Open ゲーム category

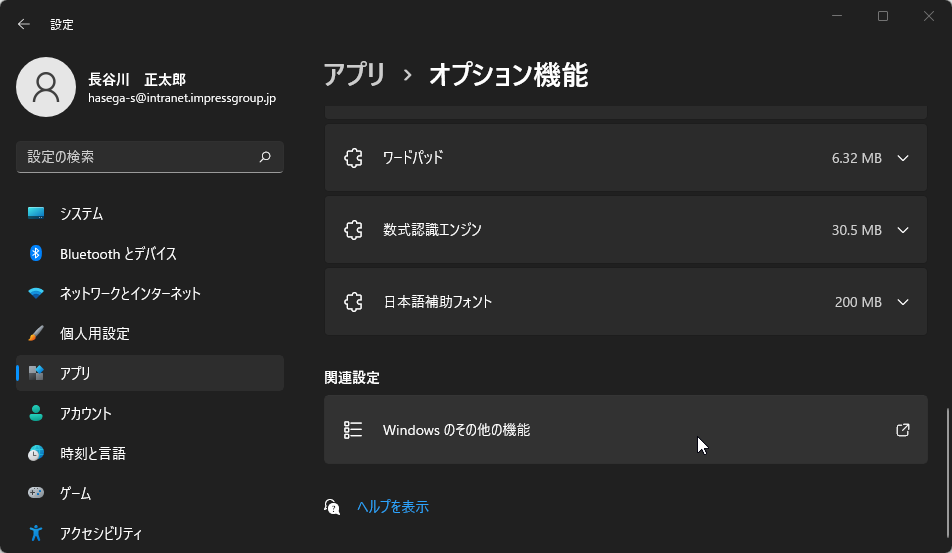150,493
